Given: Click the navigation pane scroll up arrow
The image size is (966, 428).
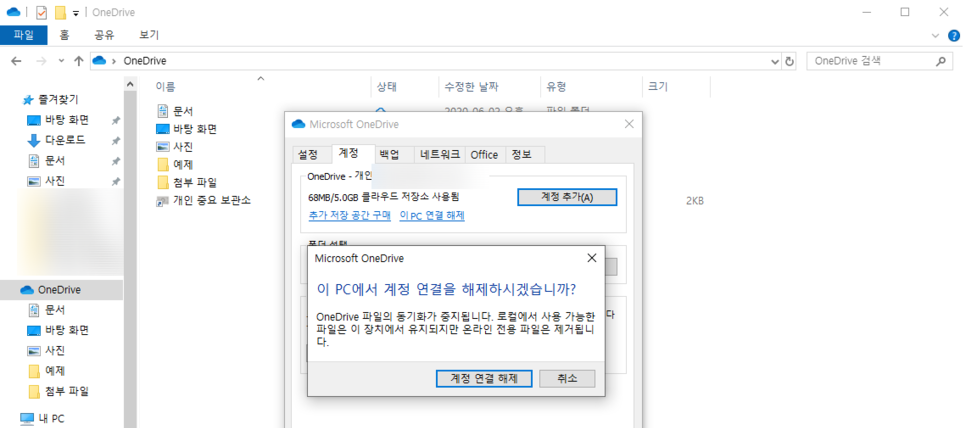Looking at the screenshot, I should tap(130, 84).
